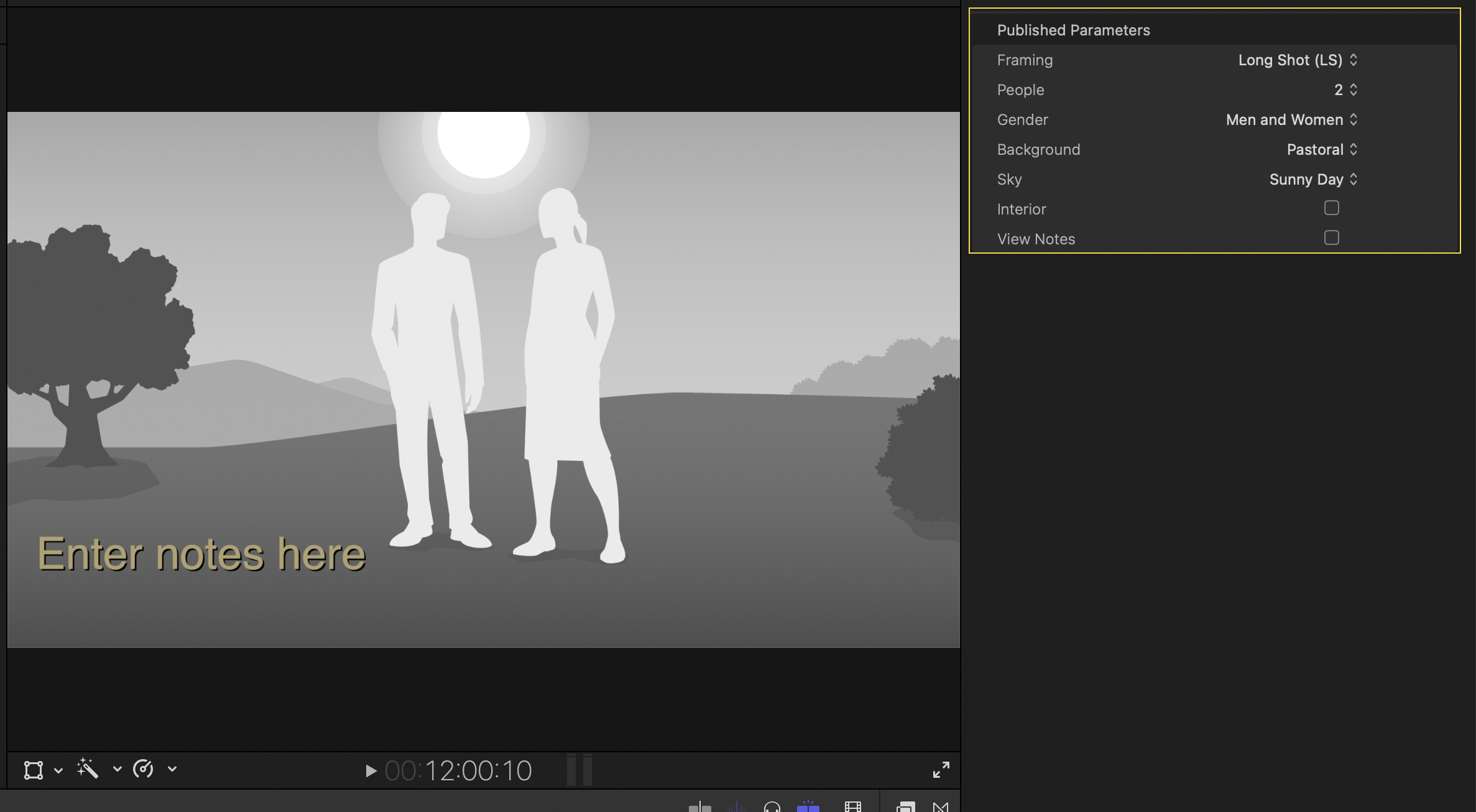Toggle audio skimming waveform icon
The height and width of the screenshot is (812, 1476).
(737, 807)
